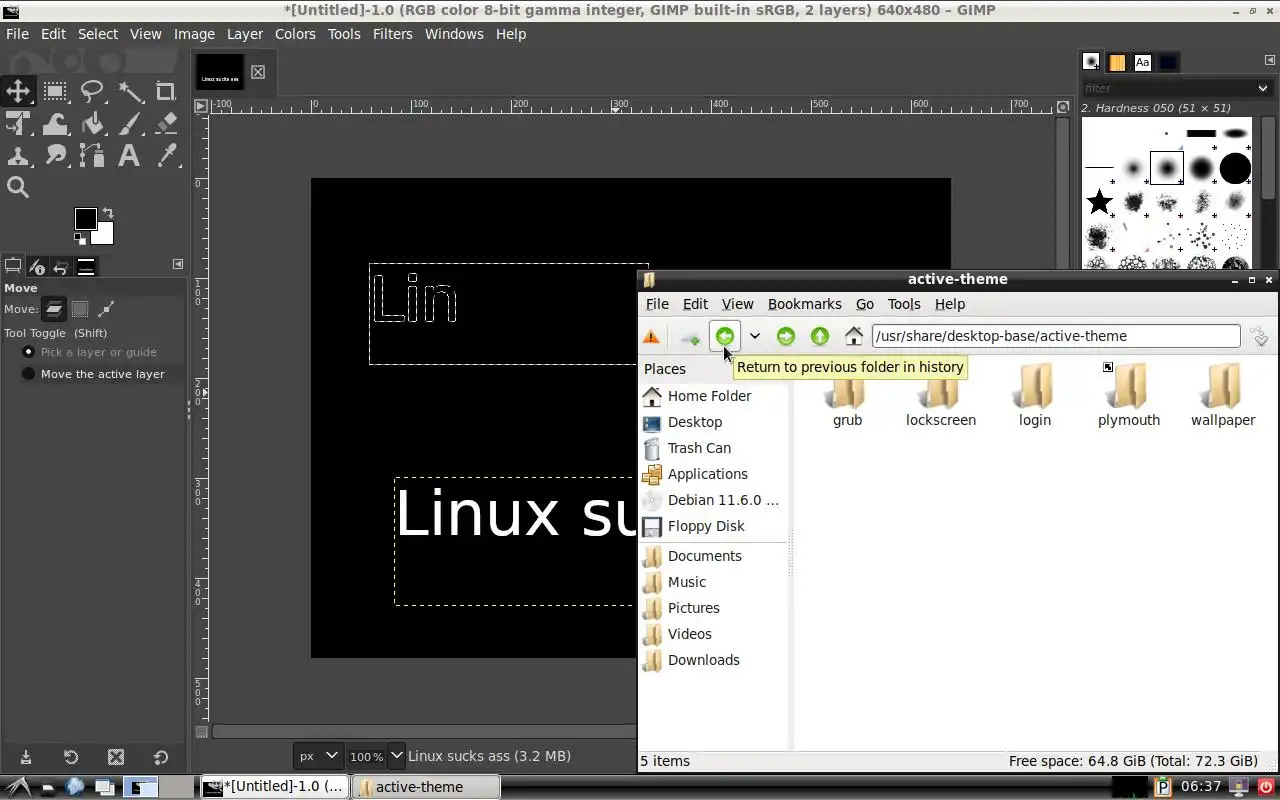Select the Zoom magnifier tool
The height and width of the screenshot is (800, 1280).
[x=18, y=187]
